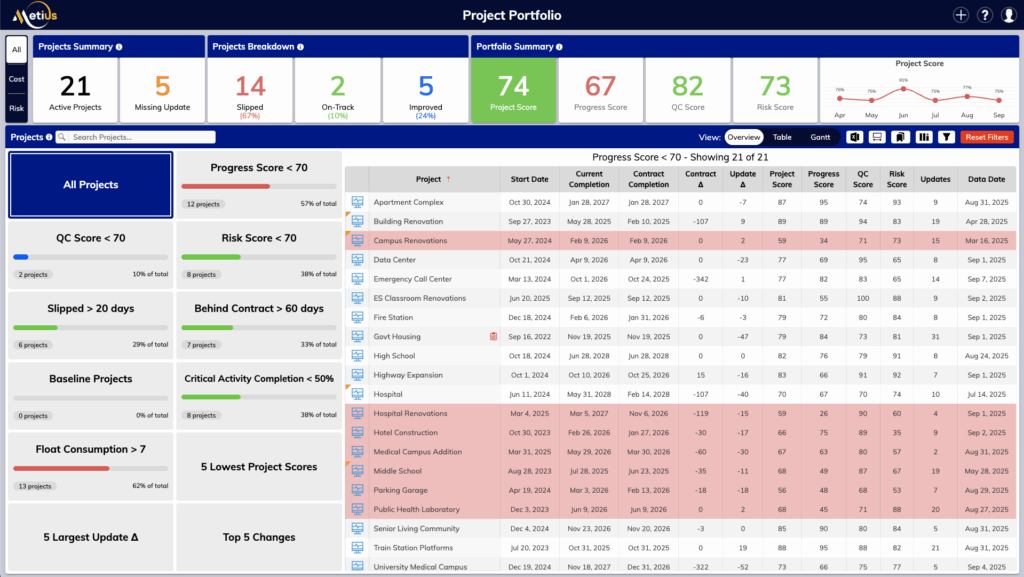
Task: Select the Overview view toggle
Action: (x=743, y=137)
